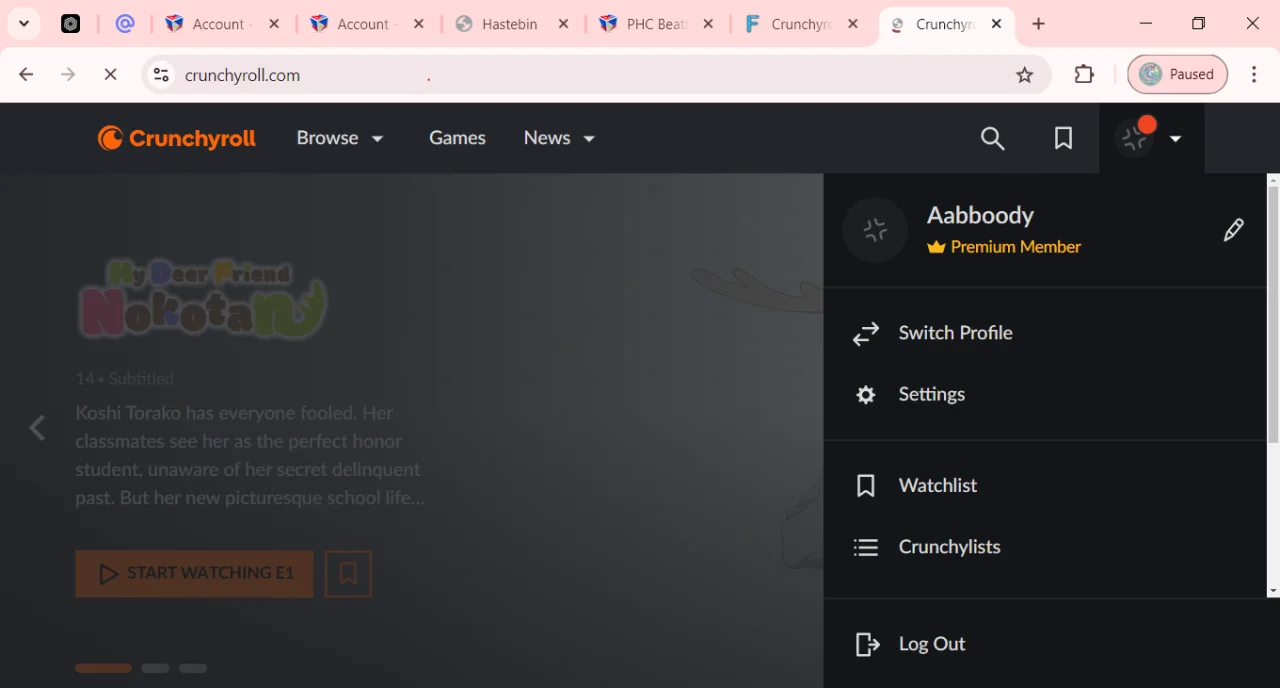Screen dimensions: 1280x688
Task: Open the watchlist bookmark icon in header
Action: [x=1063, y=138]
